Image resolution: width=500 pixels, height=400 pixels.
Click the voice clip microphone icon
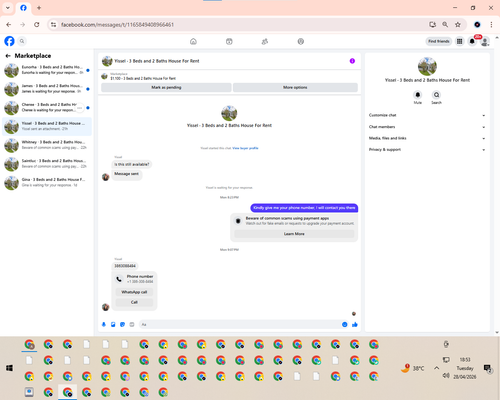[x=104, y=324]
